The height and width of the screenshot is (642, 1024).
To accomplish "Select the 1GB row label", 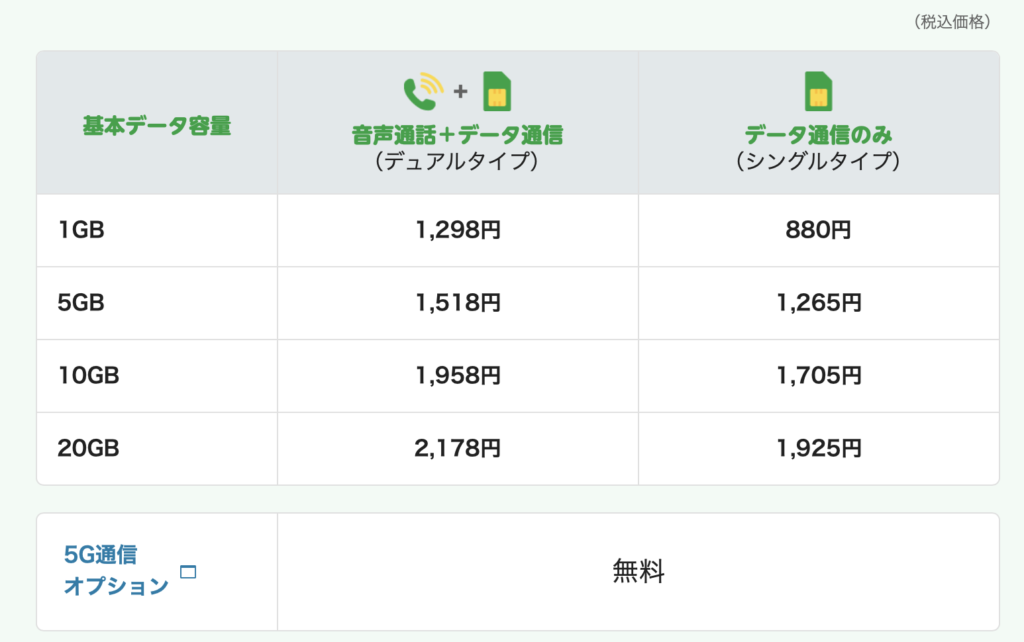I will pos(81,230).
